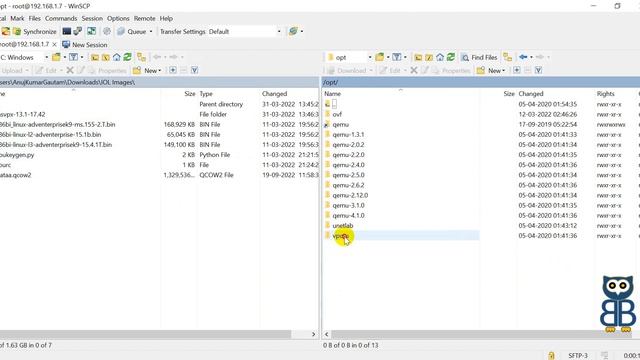Select the qemu-1.3.1 folder
This screenshot has width=640, height=360.
[348, 135]
